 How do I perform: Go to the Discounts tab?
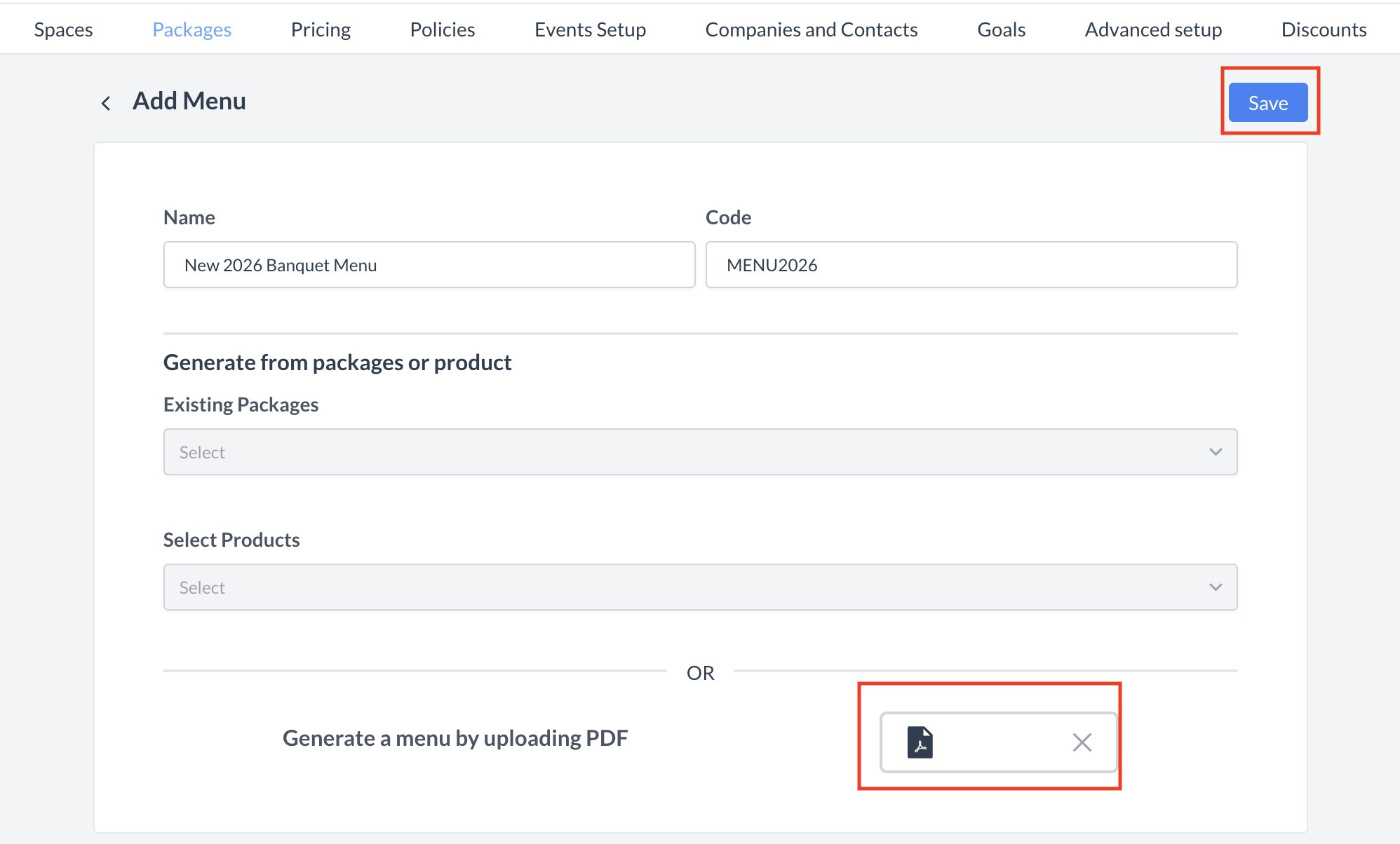(1323, 29)
